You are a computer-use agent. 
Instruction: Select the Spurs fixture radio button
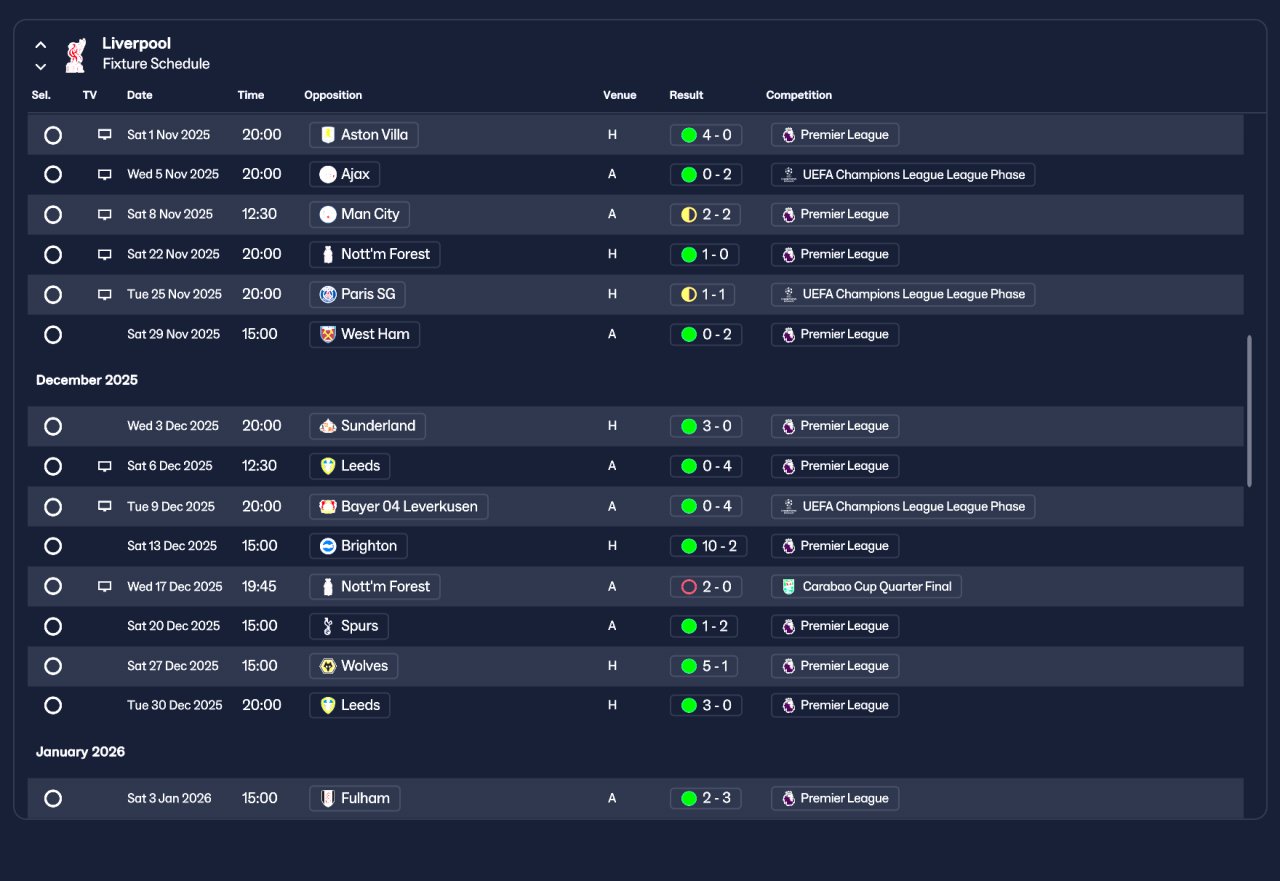pos(53,626)
